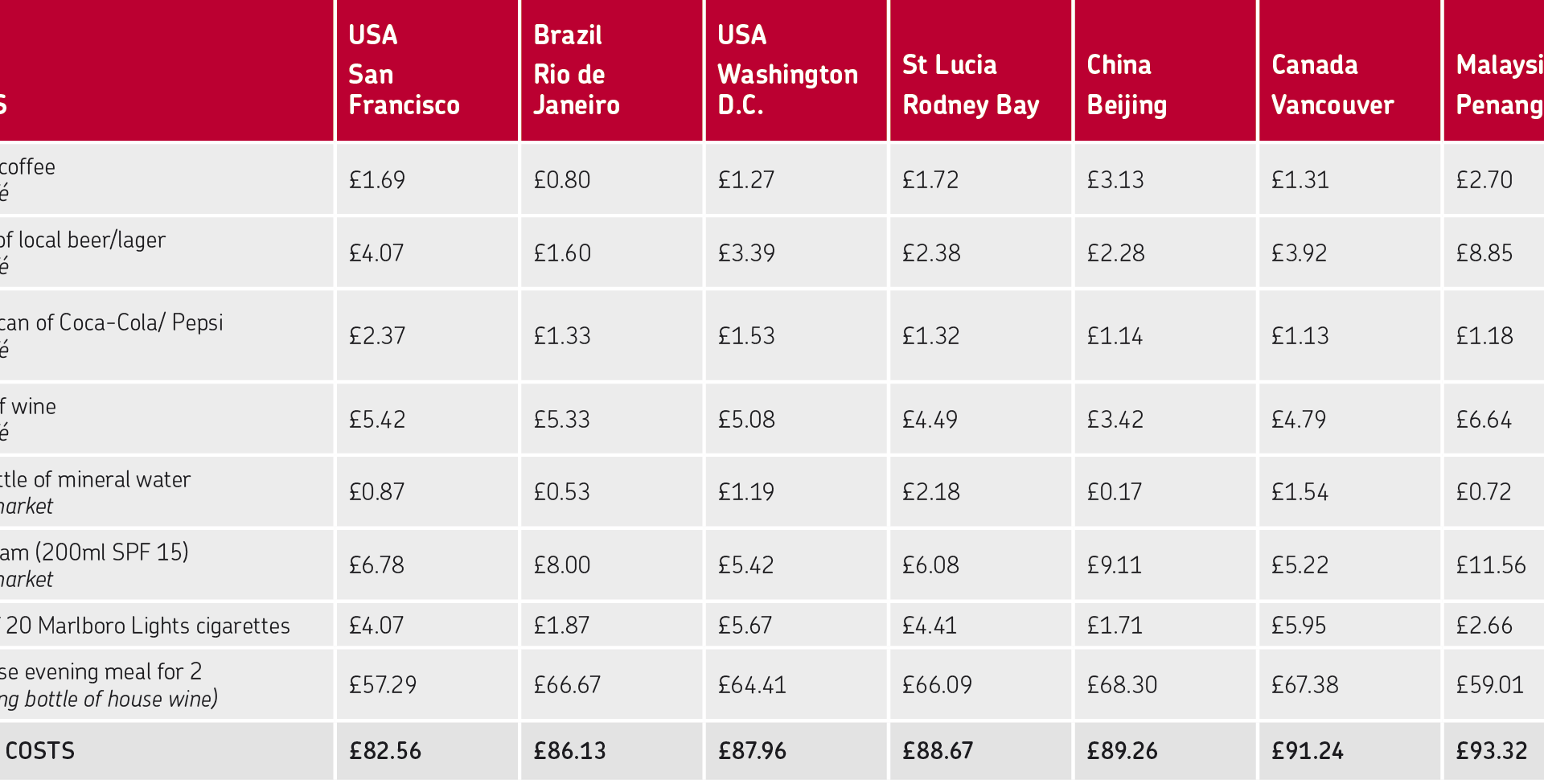Click Rio de Janeiro total cost £86.13
This screenshot has height=784, width=1544.
click(569, 750)
